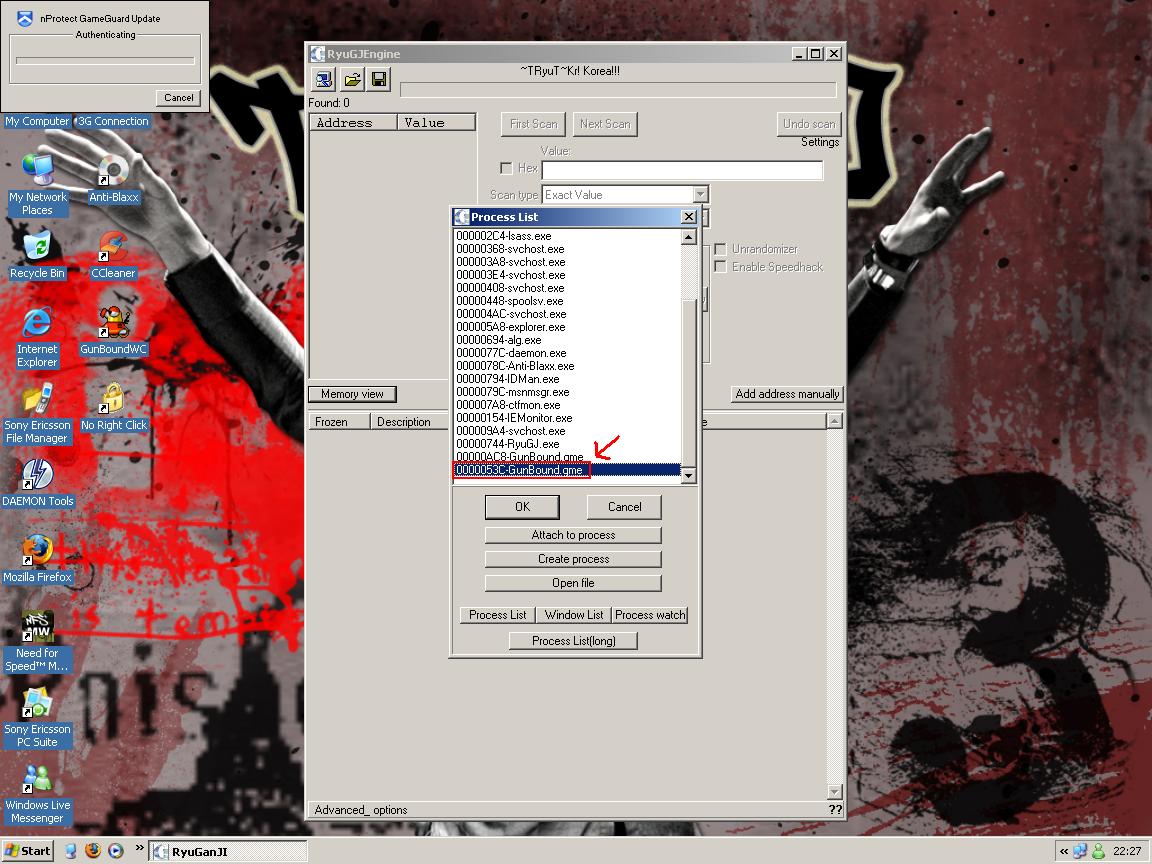This screenshot has height=864, width=1152.
Task: Open Sony Ericsson PC Suite icon
Action: pos(37,717)
